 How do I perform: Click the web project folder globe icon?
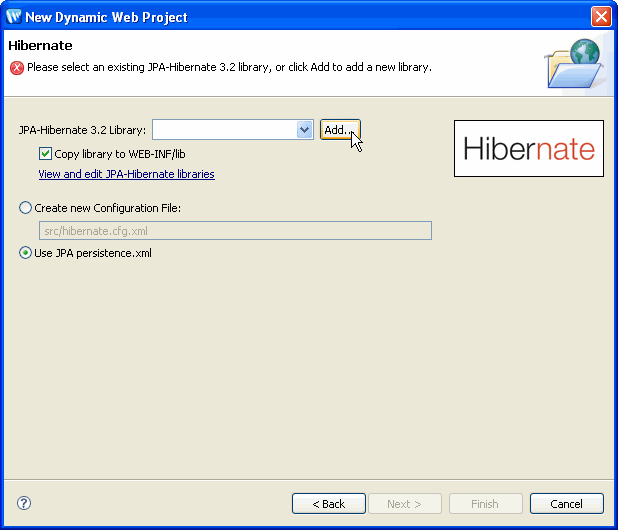575,63
